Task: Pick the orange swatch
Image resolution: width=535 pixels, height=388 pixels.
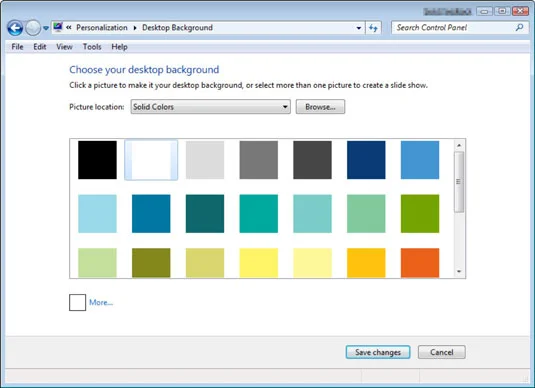Action: (420, 263)
